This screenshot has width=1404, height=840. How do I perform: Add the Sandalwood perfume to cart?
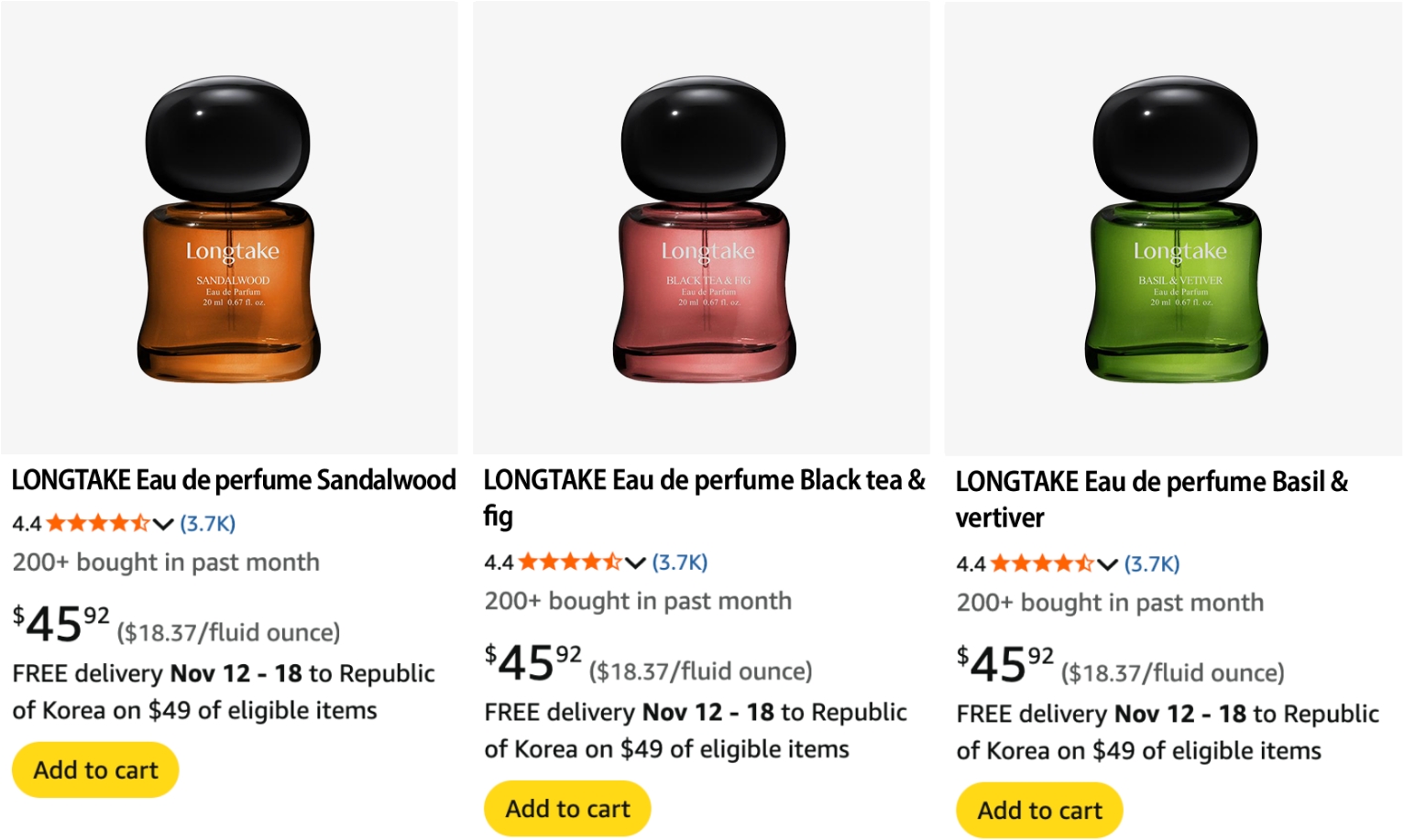[94, 769]
